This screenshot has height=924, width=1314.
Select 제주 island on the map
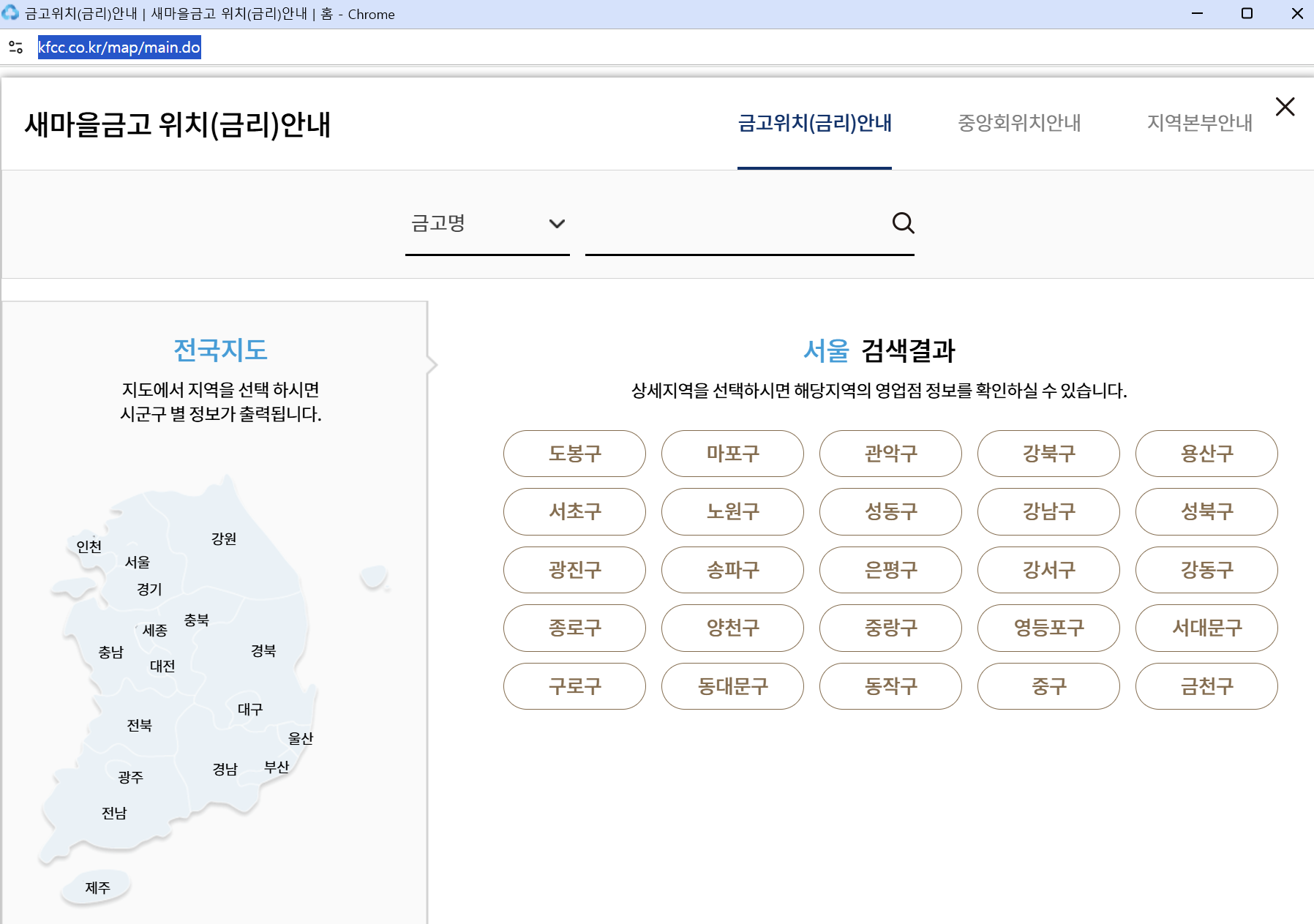97,887
